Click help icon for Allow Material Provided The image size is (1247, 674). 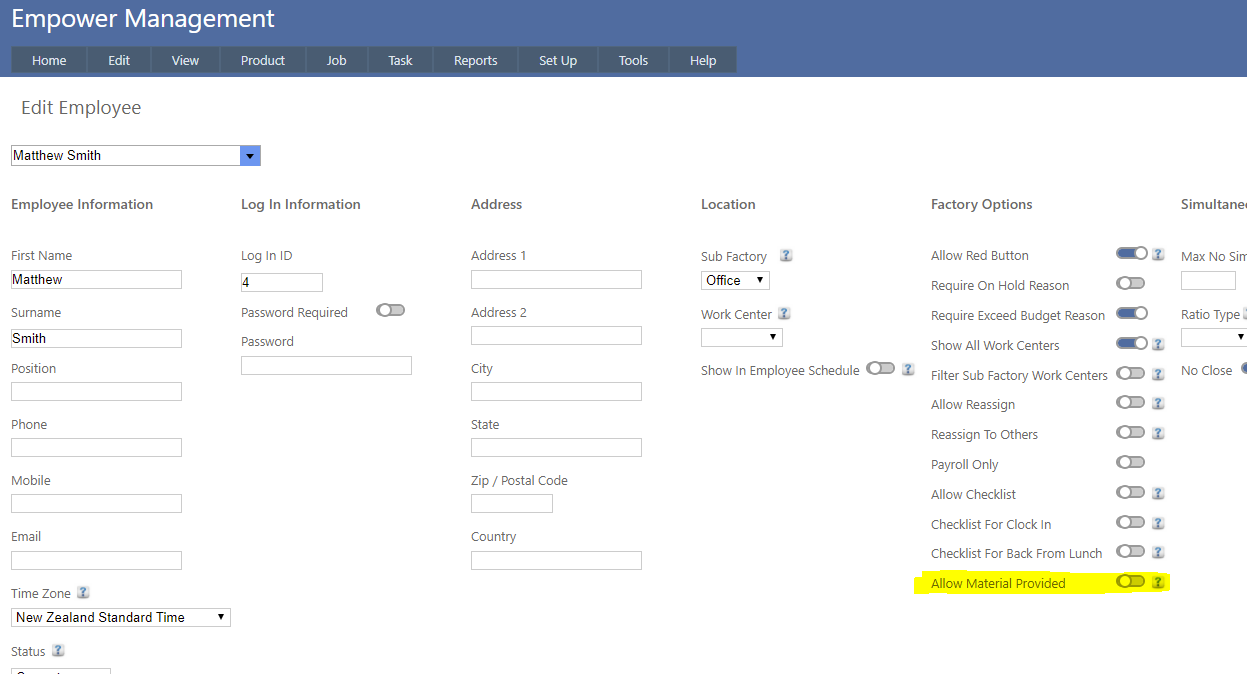(x=1158, y=583)
